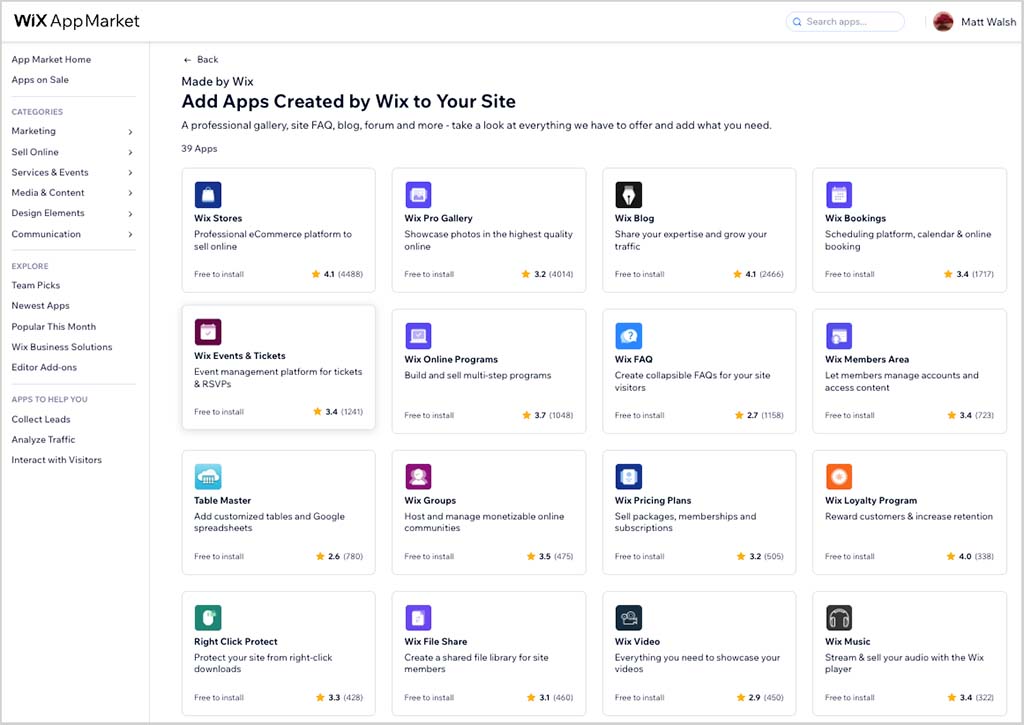The height and width of the screenshot is (725, 1024).
Task: Expand the Design Elements chevron
Action: (130, 214)
